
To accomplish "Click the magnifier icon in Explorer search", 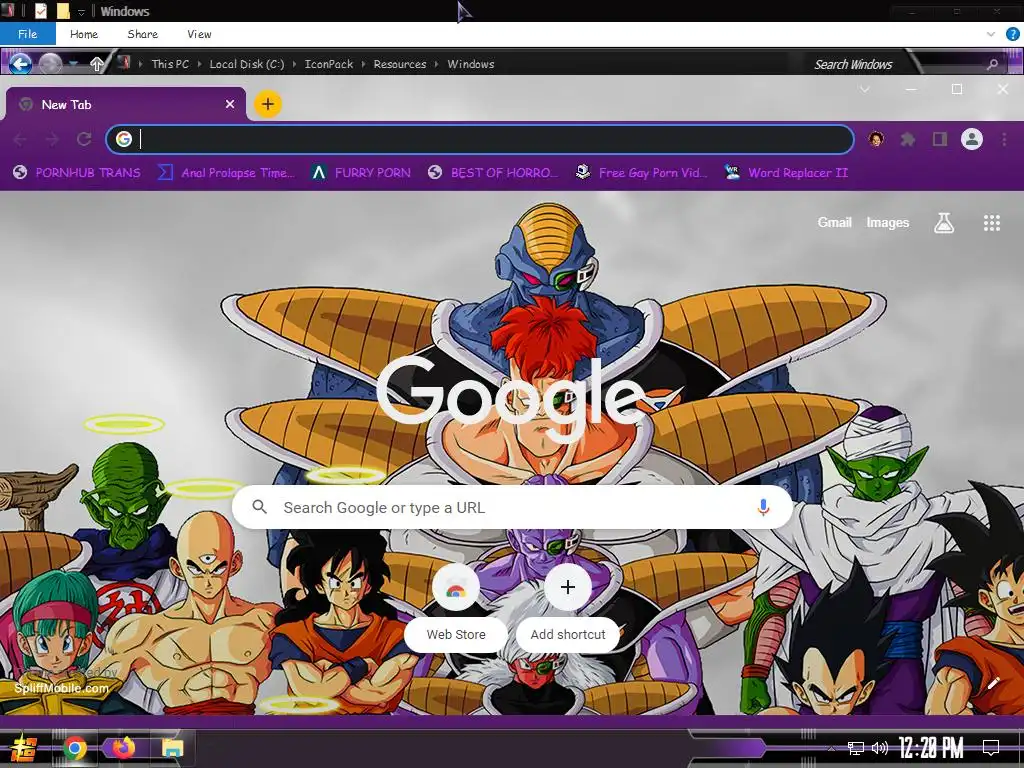I will 993,64.
